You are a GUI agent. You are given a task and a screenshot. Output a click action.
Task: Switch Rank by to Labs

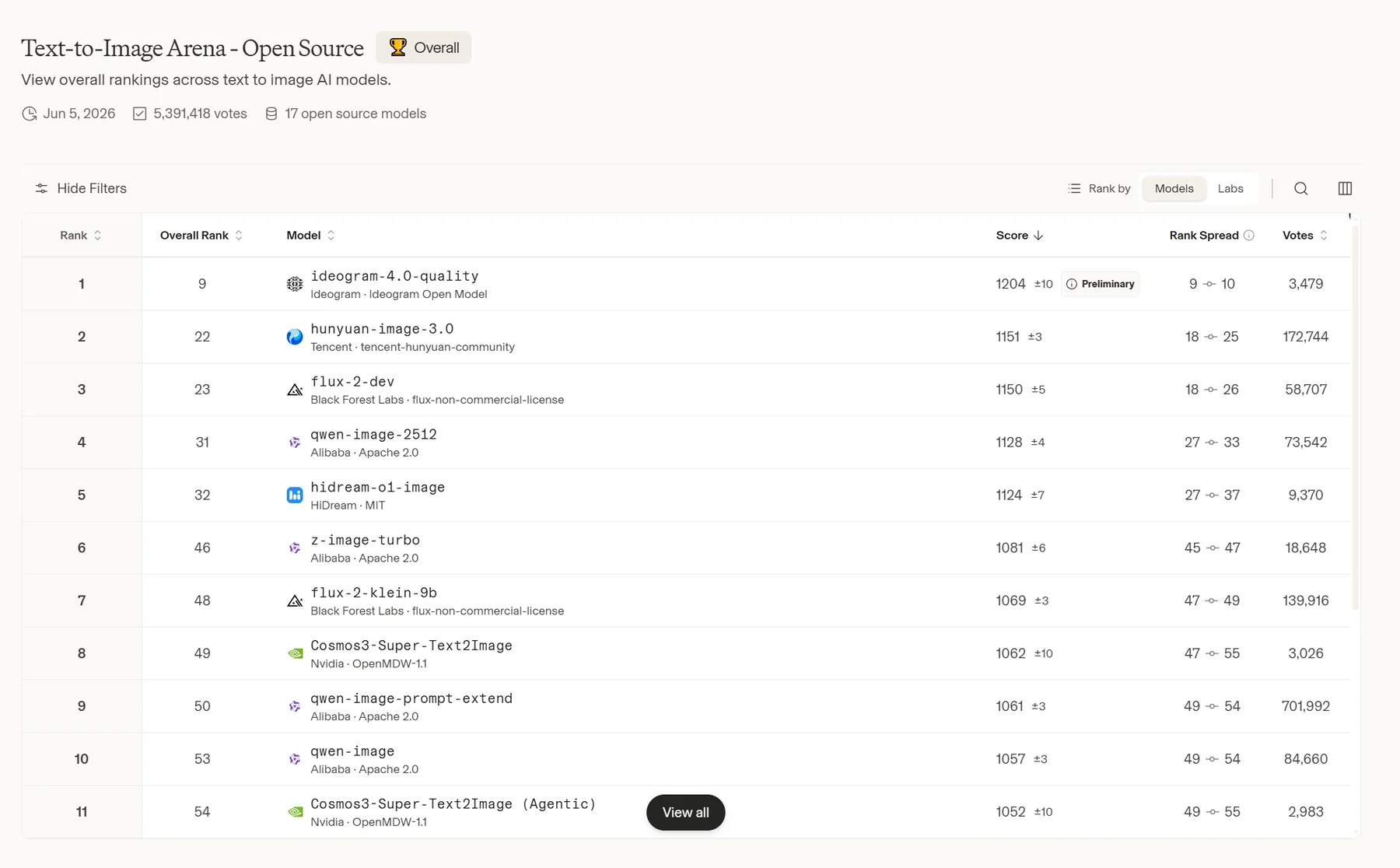[1230, 188]
